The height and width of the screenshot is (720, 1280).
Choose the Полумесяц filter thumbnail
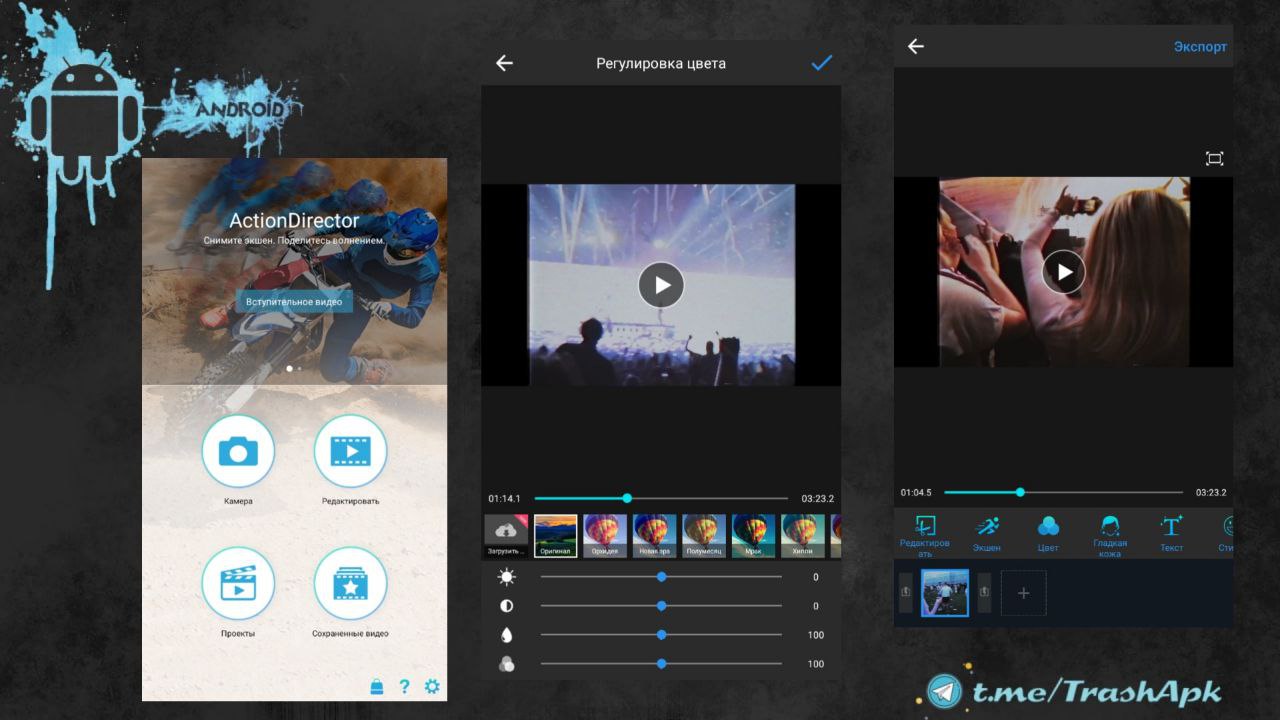(704, 536)
